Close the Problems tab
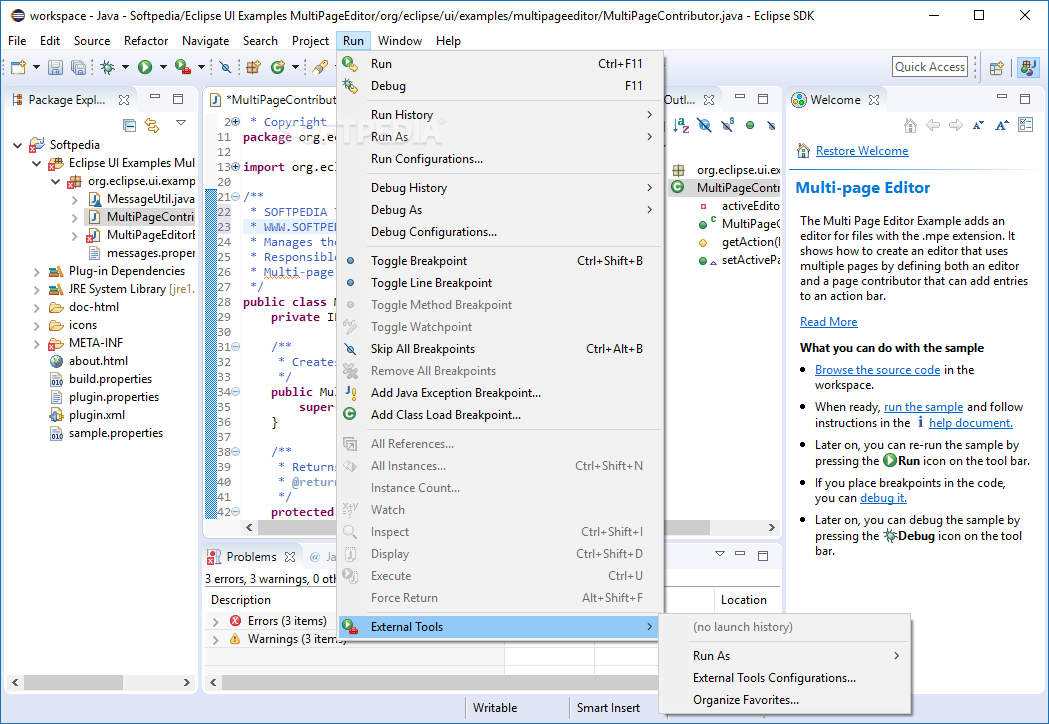Screen dimensions: 1049x724 pyautogui.click(x=290, y=557)
